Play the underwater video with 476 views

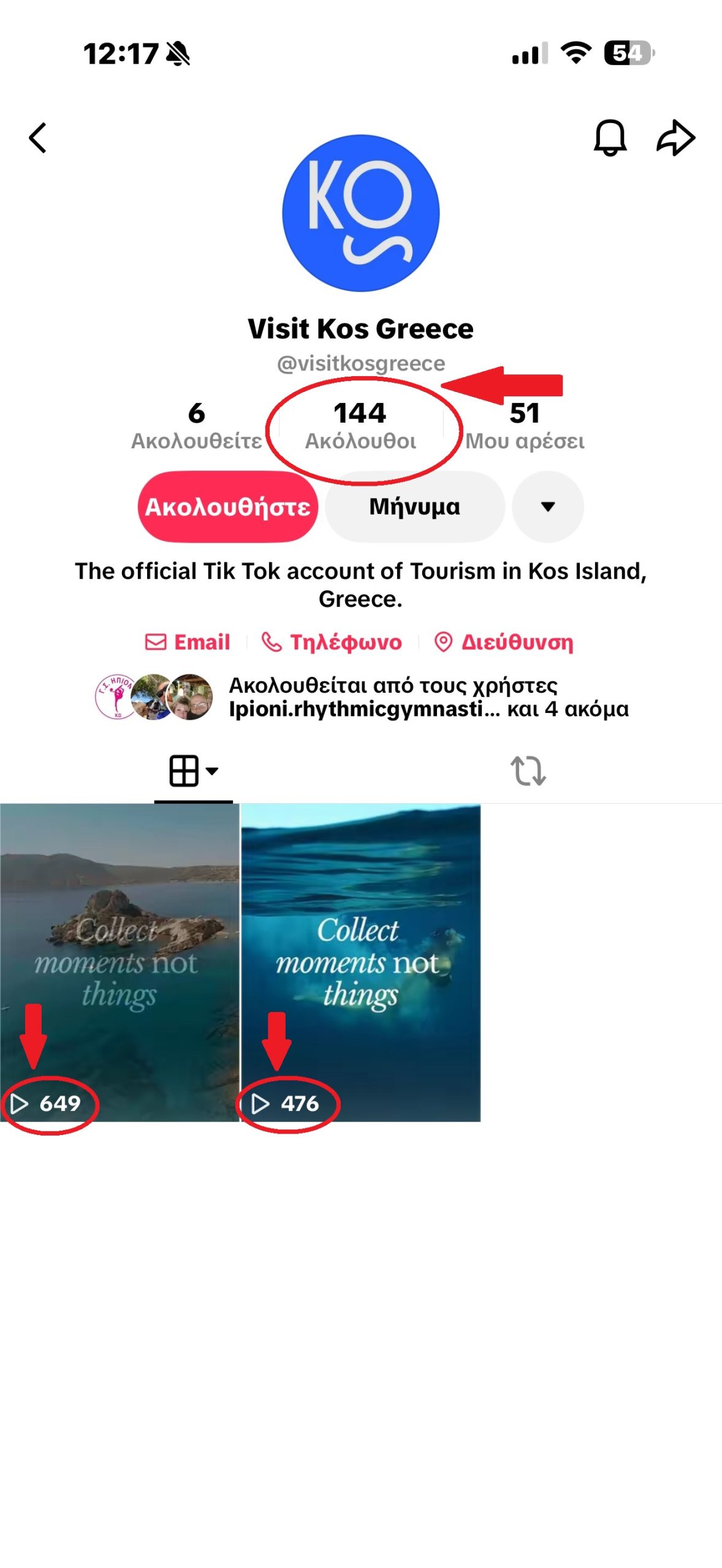360,962
